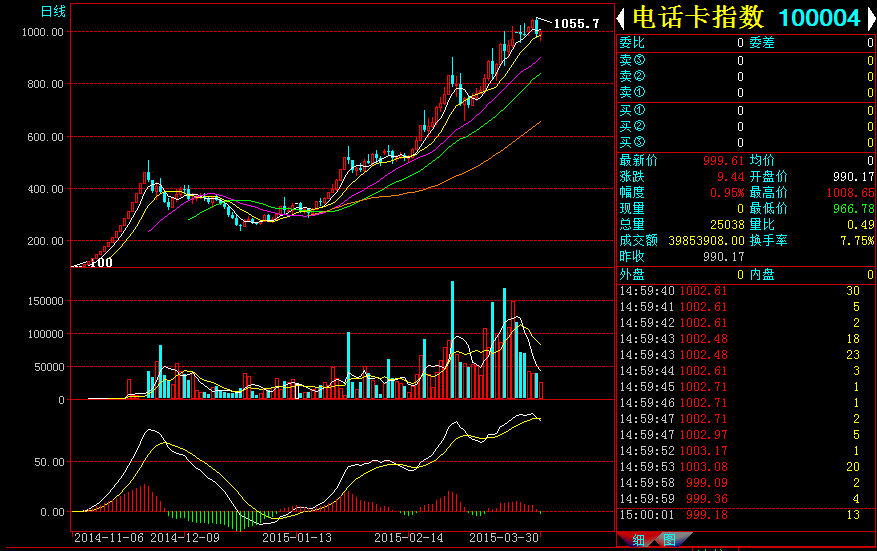Select the 14:59:44 trade tick row
Image resolution: width=877 pixels, height=551 pixels.
746,371
